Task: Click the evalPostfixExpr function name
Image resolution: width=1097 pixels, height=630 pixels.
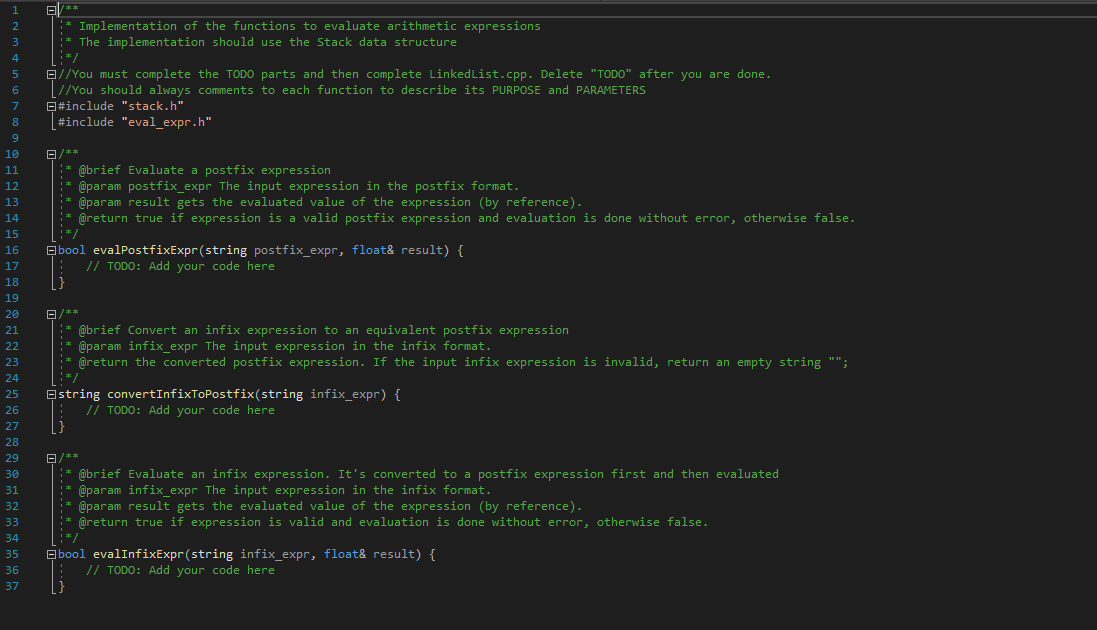Action: tap(146, 250)
